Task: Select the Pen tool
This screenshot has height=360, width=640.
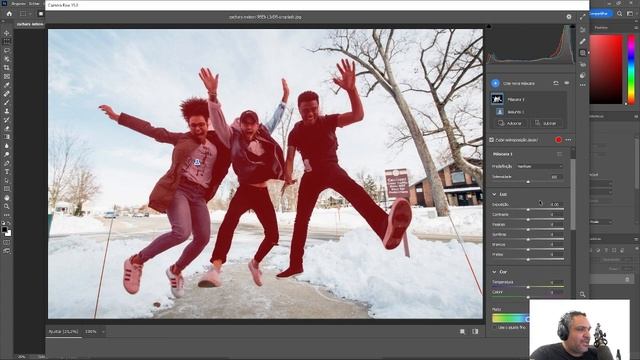Action: coord(7,163)
